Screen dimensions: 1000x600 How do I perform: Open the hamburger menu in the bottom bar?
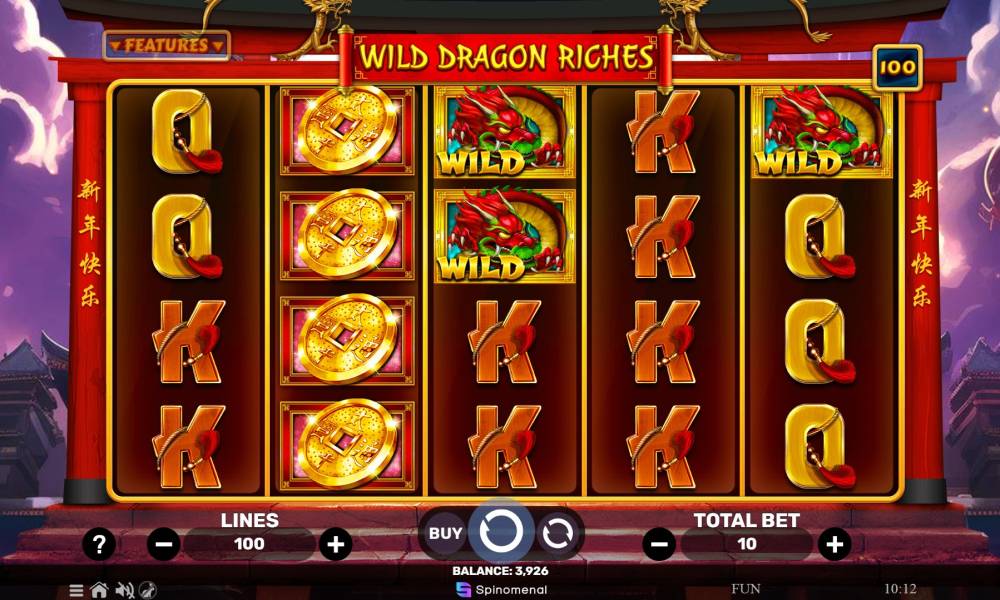(76, 590)
